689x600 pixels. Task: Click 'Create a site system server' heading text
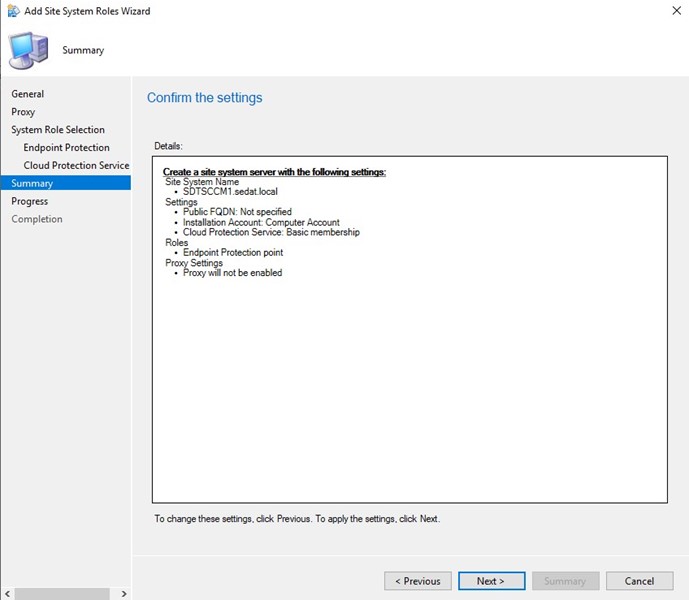pos(274,171)
